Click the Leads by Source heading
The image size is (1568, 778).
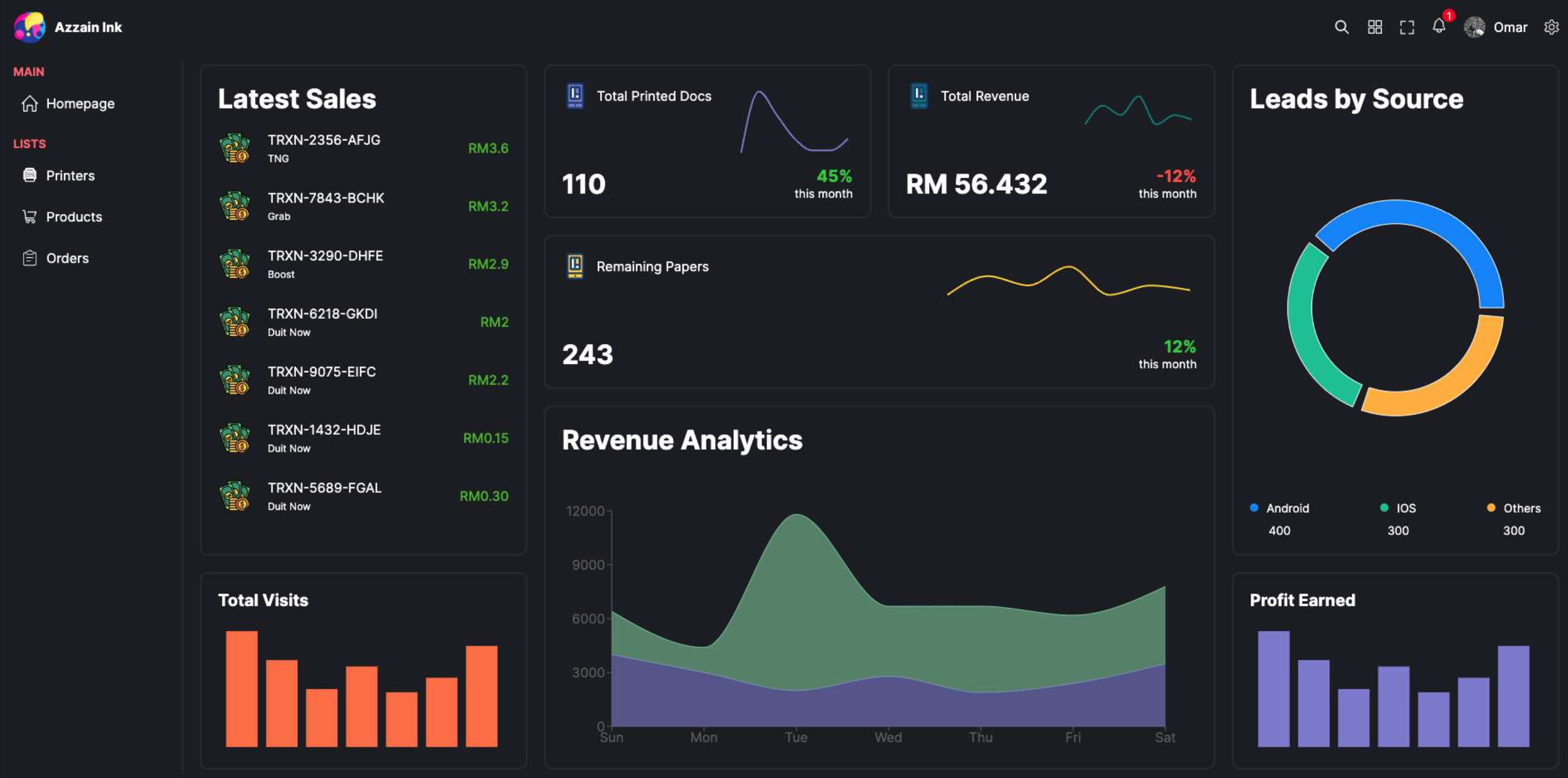coord(1356,99)
